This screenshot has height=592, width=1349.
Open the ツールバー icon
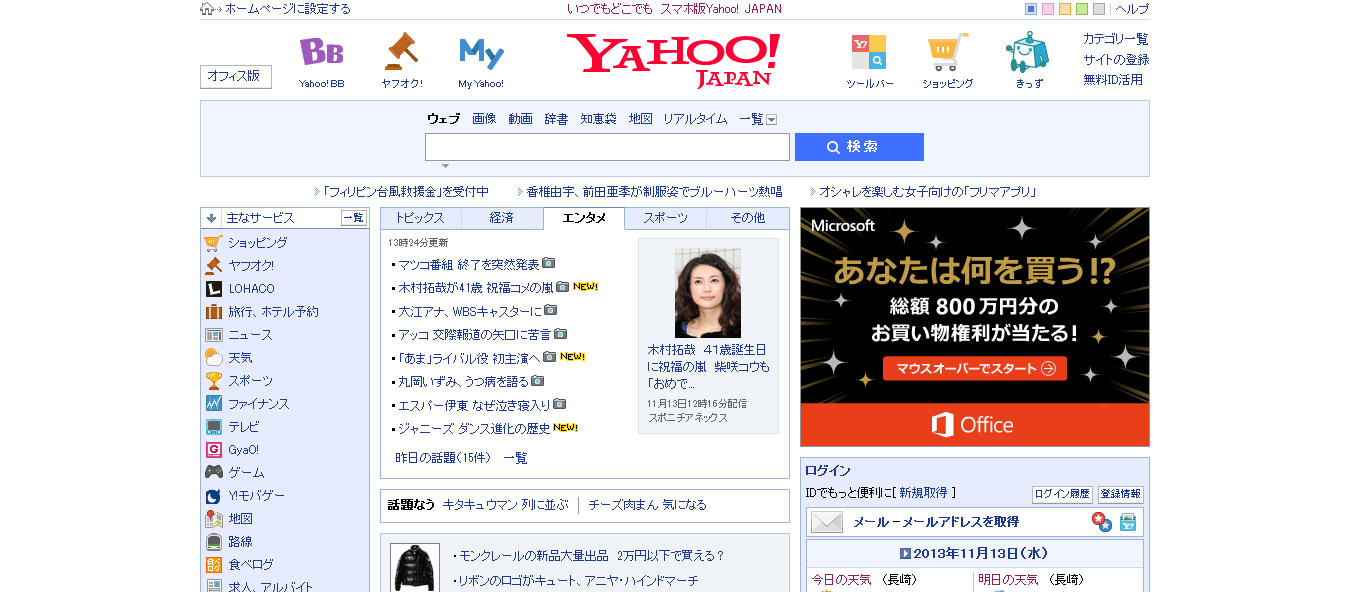point(869,51)
